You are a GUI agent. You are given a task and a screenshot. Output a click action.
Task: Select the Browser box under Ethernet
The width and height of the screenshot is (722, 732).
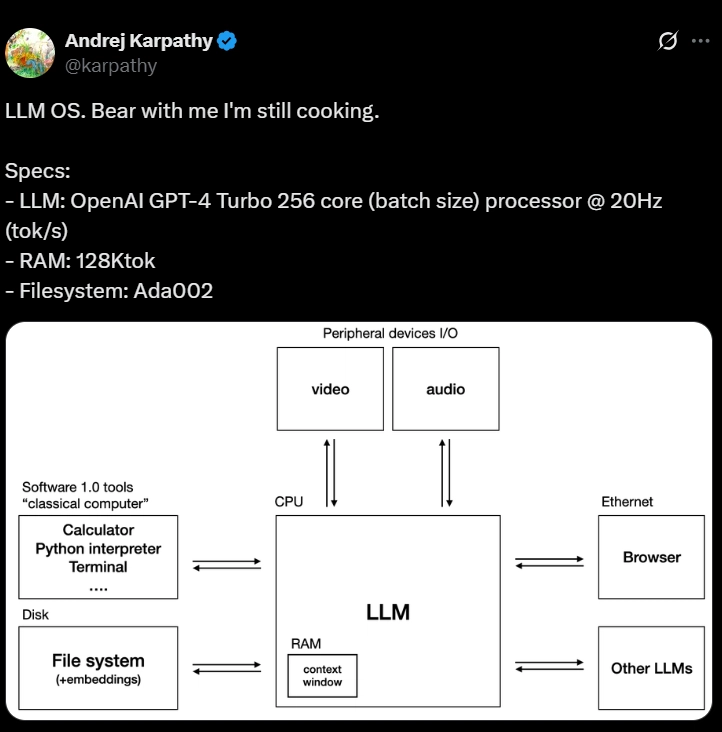pyautogui.click(x=652, y=557)
